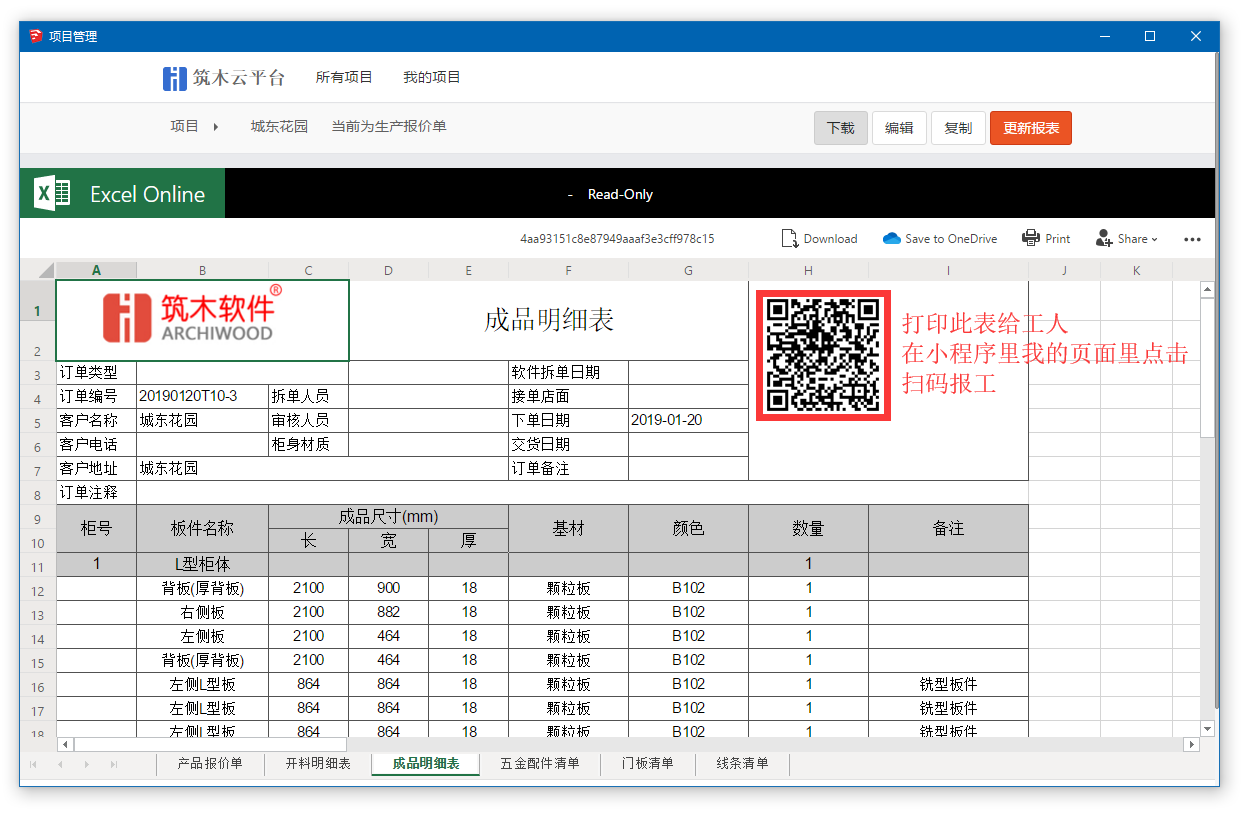This screenshot has width=1252, height=818.
Task: Click the 基材 header cell
Action: [568, 529]
